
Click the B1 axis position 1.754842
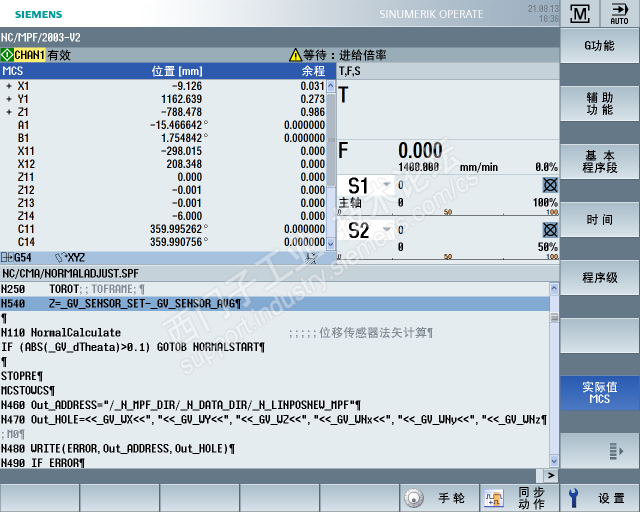(x=184, y=138)
